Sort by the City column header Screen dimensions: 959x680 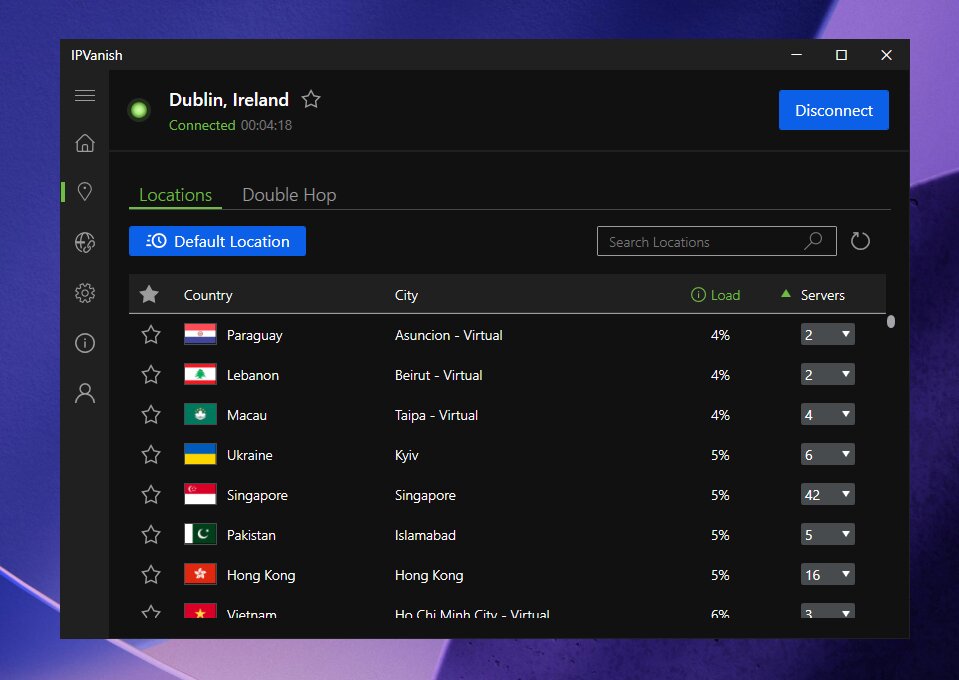(406, 295)
